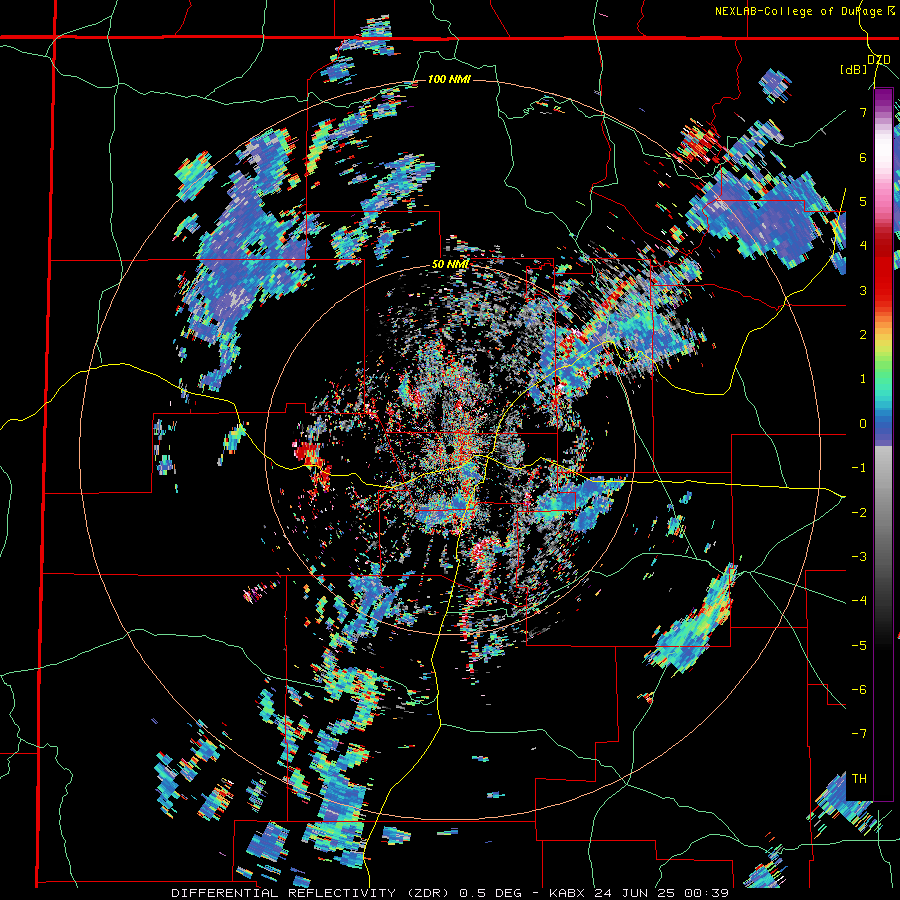This screenshot has width=900, height=900.
Task: Click the 4 label on ZDR legend
Action: (x=863, y=246)
